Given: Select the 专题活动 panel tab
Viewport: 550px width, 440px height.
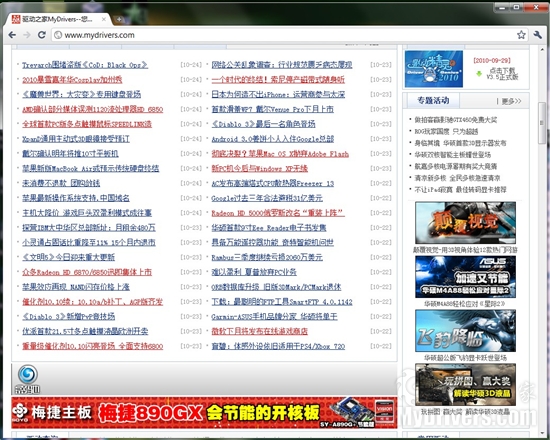Looking at the screenshot, I should point(433,100).
